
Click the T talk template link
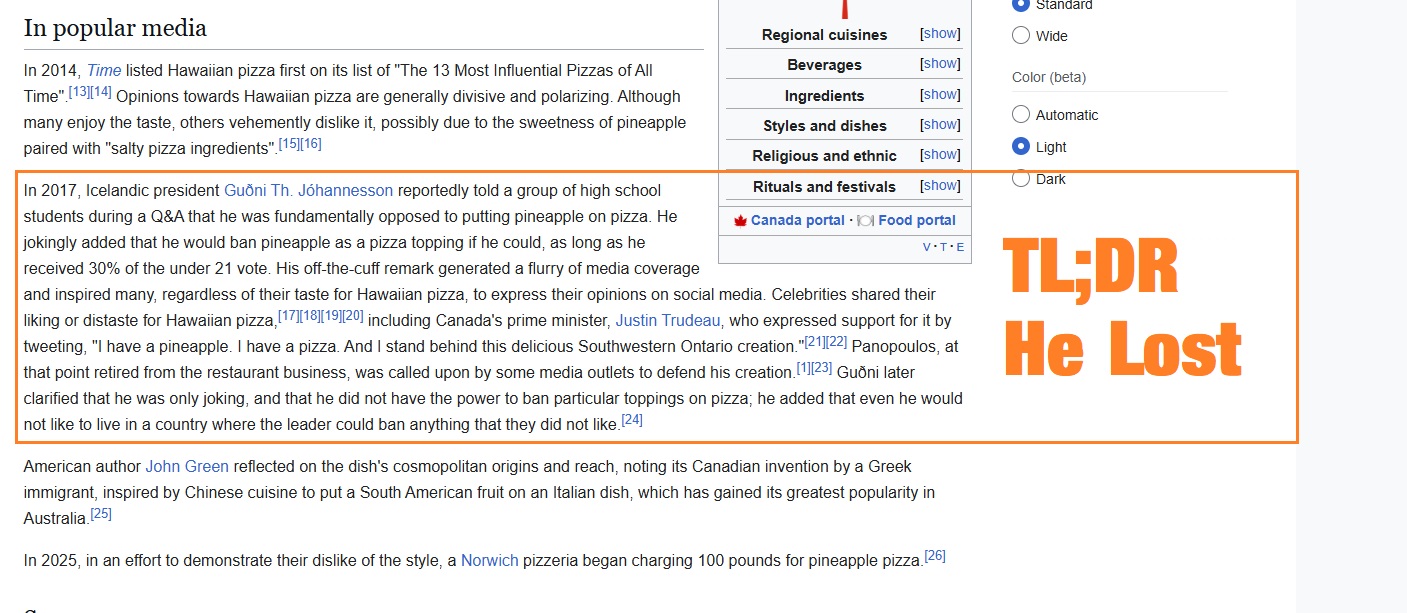(x=943, y=247)
